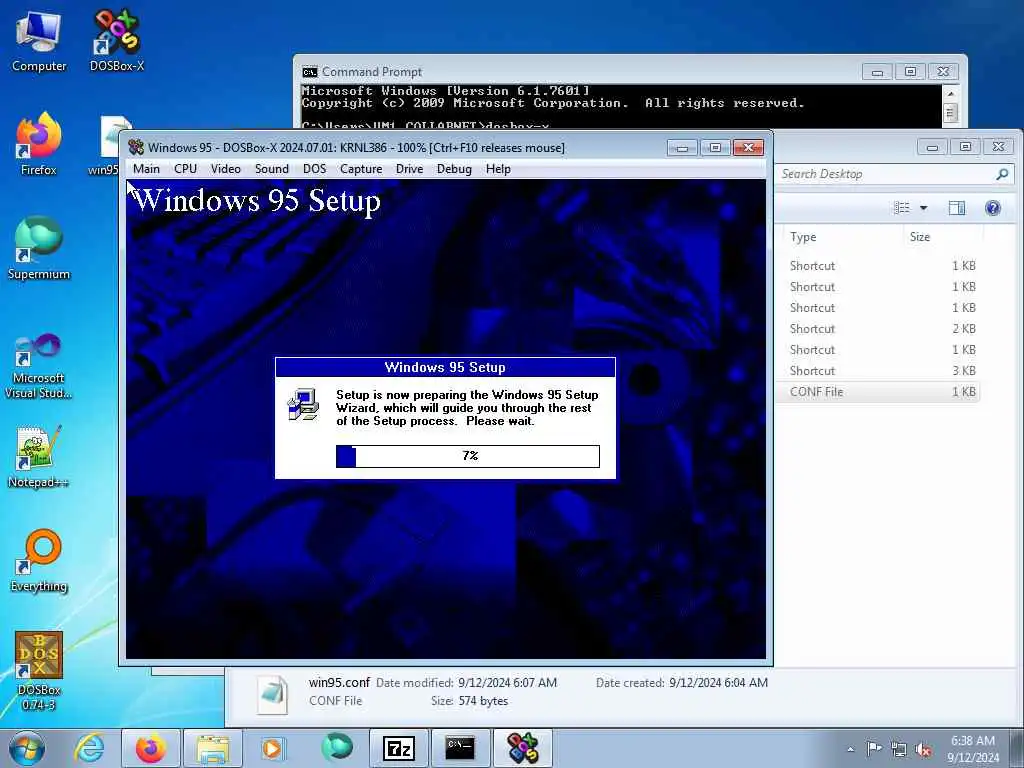1024x768 pixels.
Task: Open the taskbar clock showing 6:38 AM
Action: 973,749
